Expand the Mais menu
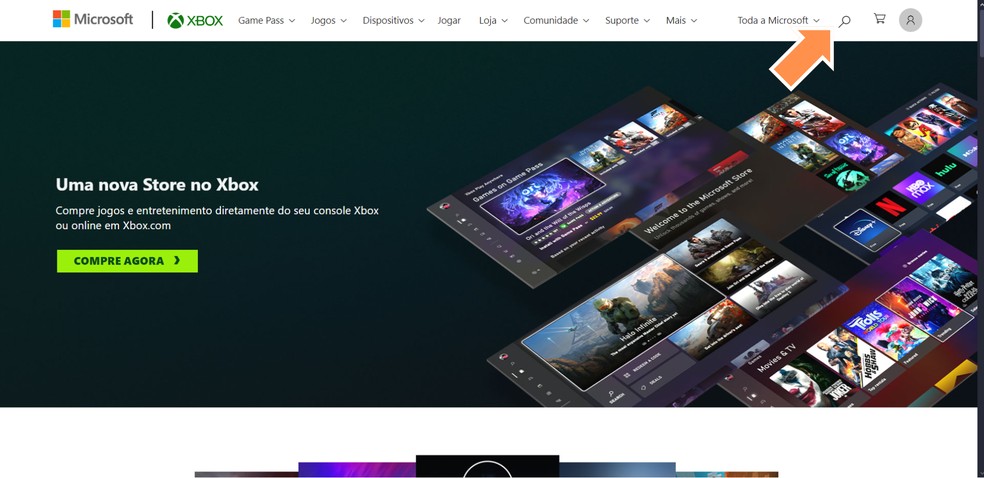 coord(682,21)
